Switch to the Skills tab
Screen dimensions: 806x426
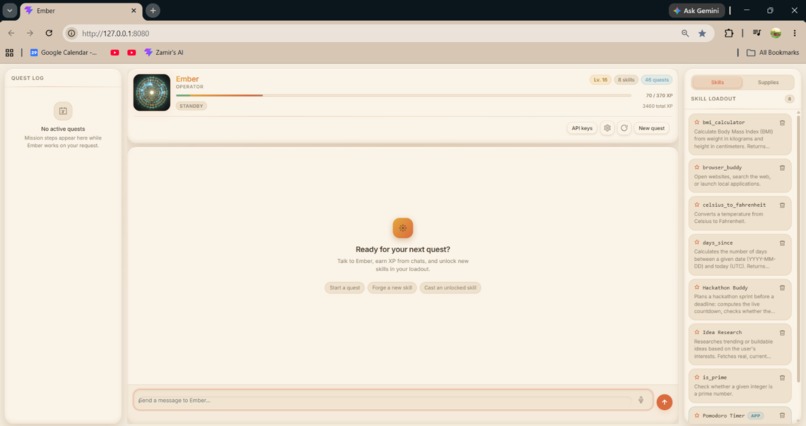[717, 82]
